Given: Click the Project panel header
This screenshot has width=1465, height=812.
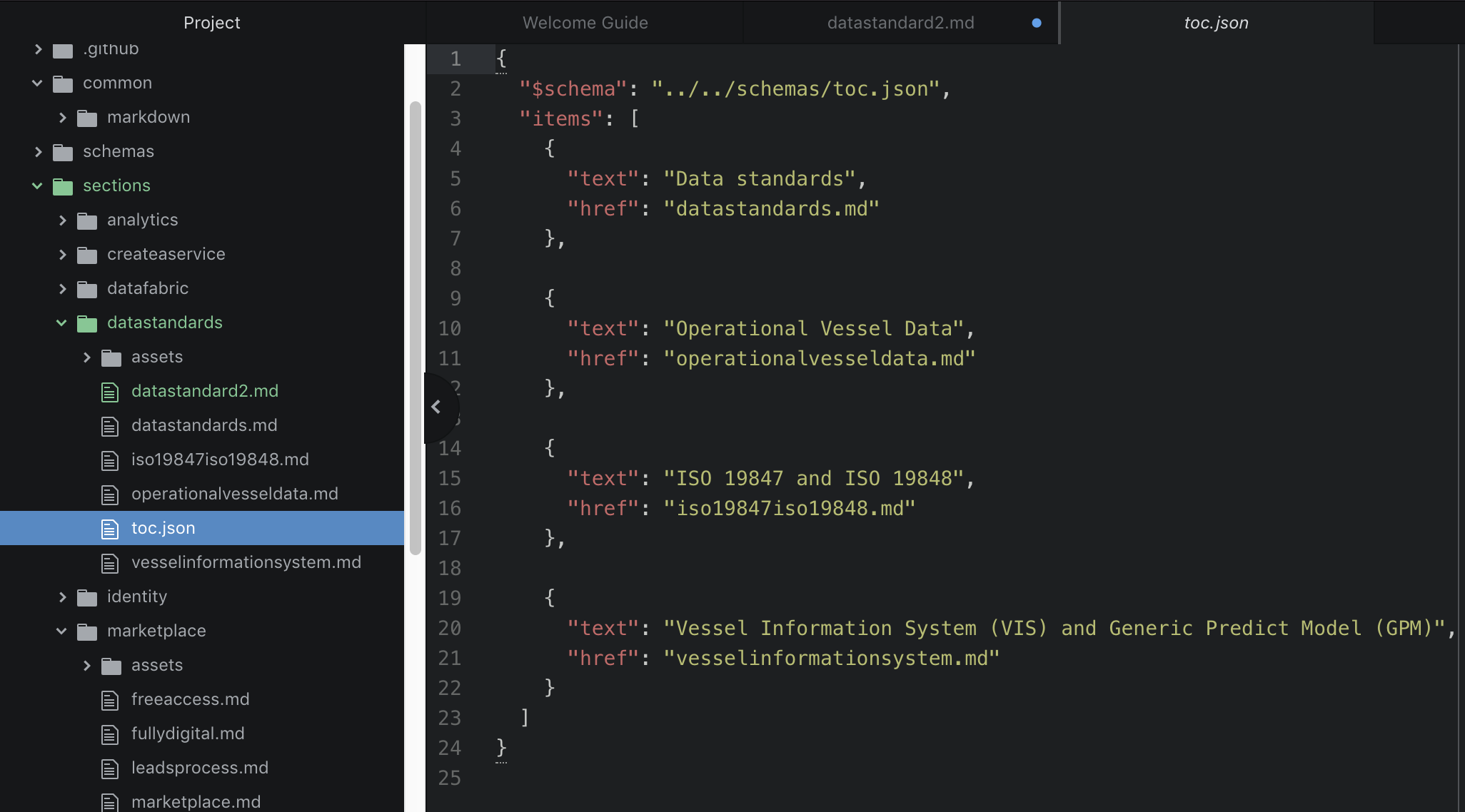Looking at the screenshot, I should tap(212, 23).
